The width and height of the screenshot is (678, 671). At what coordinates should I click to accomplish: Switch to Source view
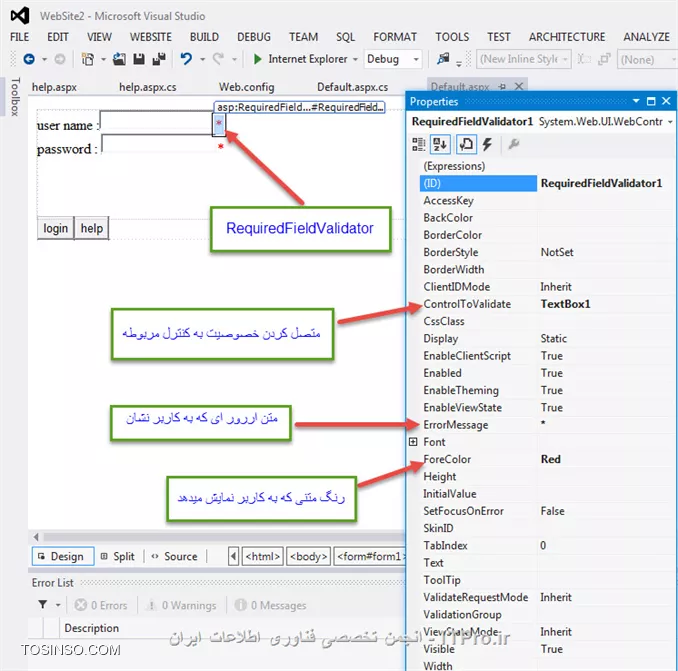[175, 556]
